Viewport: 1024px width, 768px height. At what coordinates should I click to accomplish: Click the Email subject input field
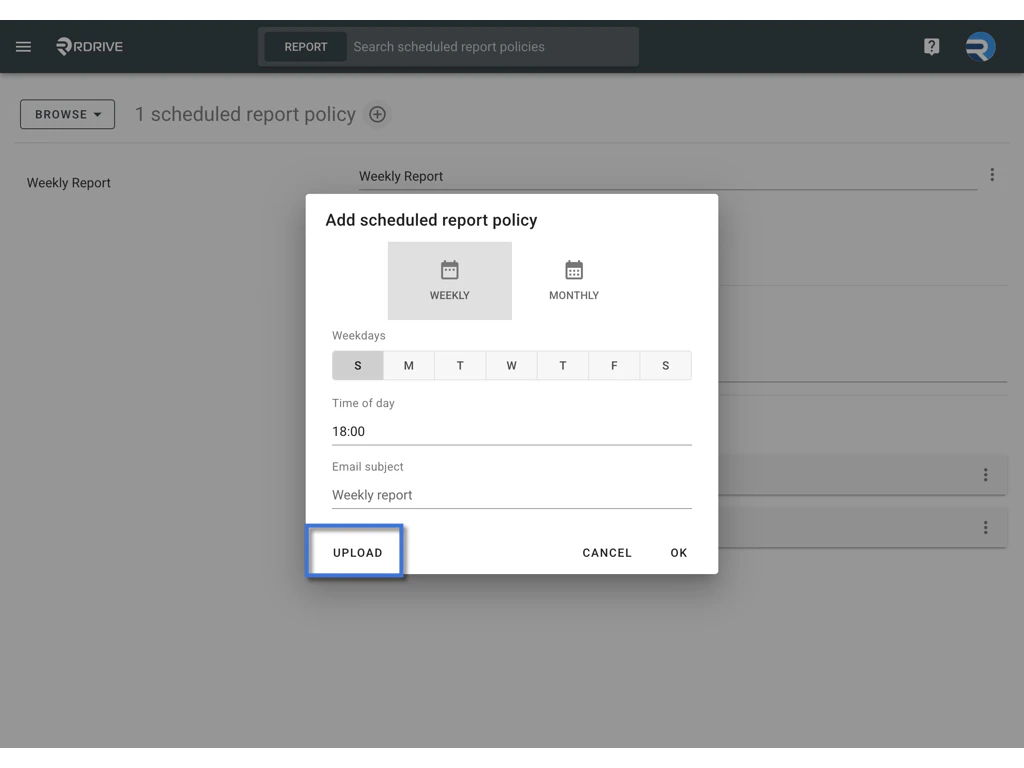(x=511, y=494)
